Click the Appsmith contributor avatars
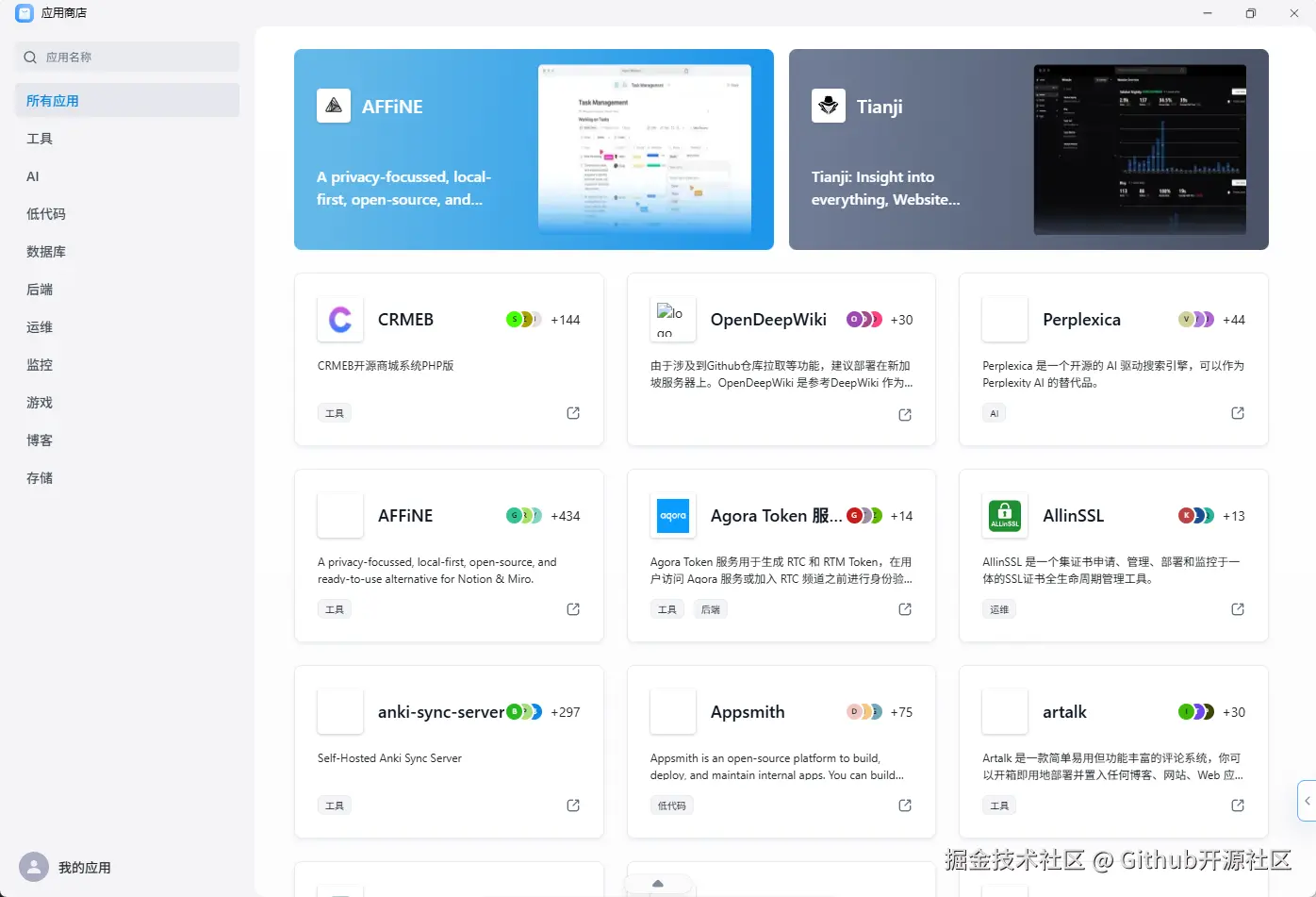Screen dimensions: 1316x897 (x=864, y=712)
